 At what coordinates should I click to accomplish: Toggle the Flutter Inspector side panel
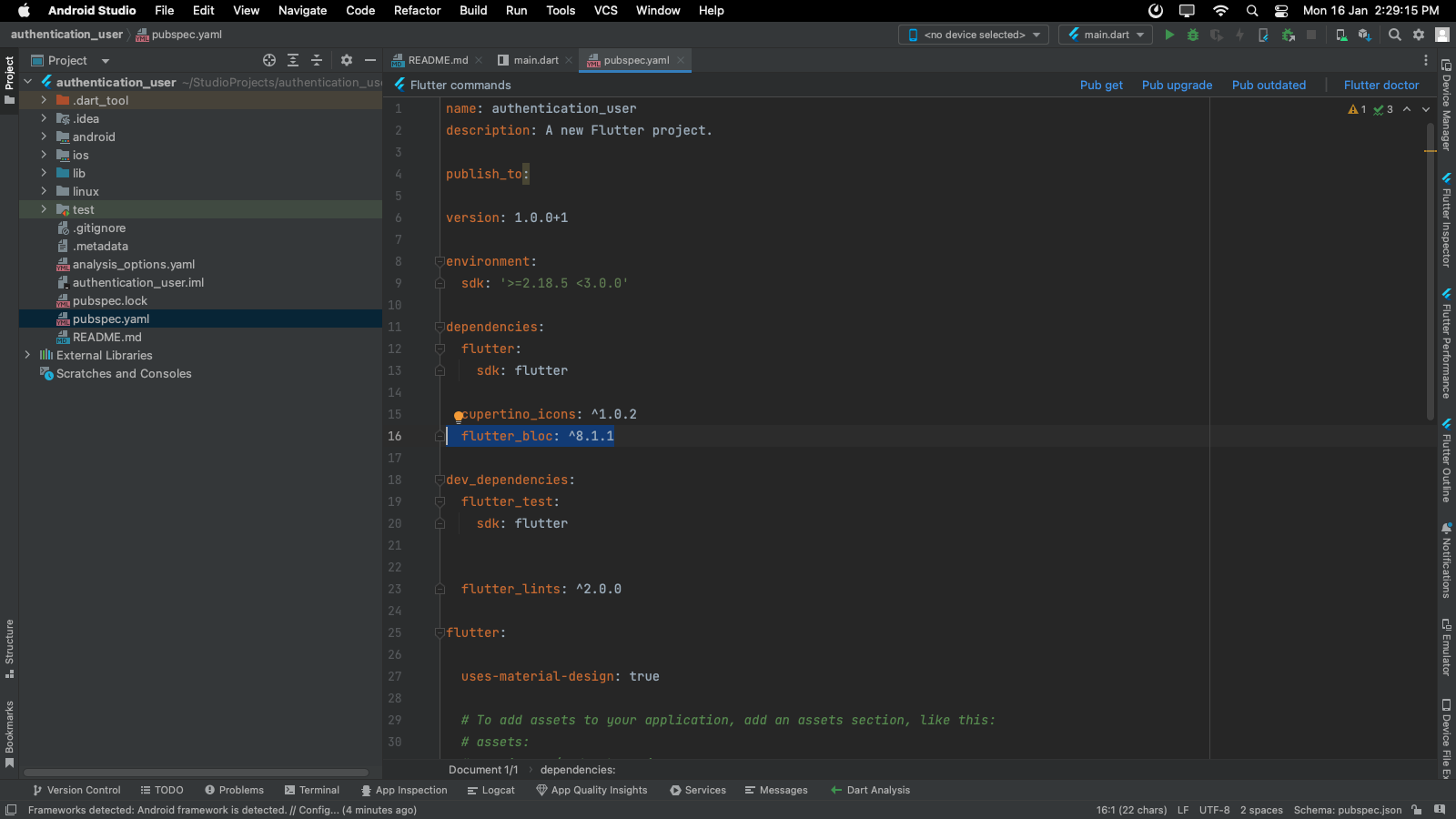[1446, 219]
